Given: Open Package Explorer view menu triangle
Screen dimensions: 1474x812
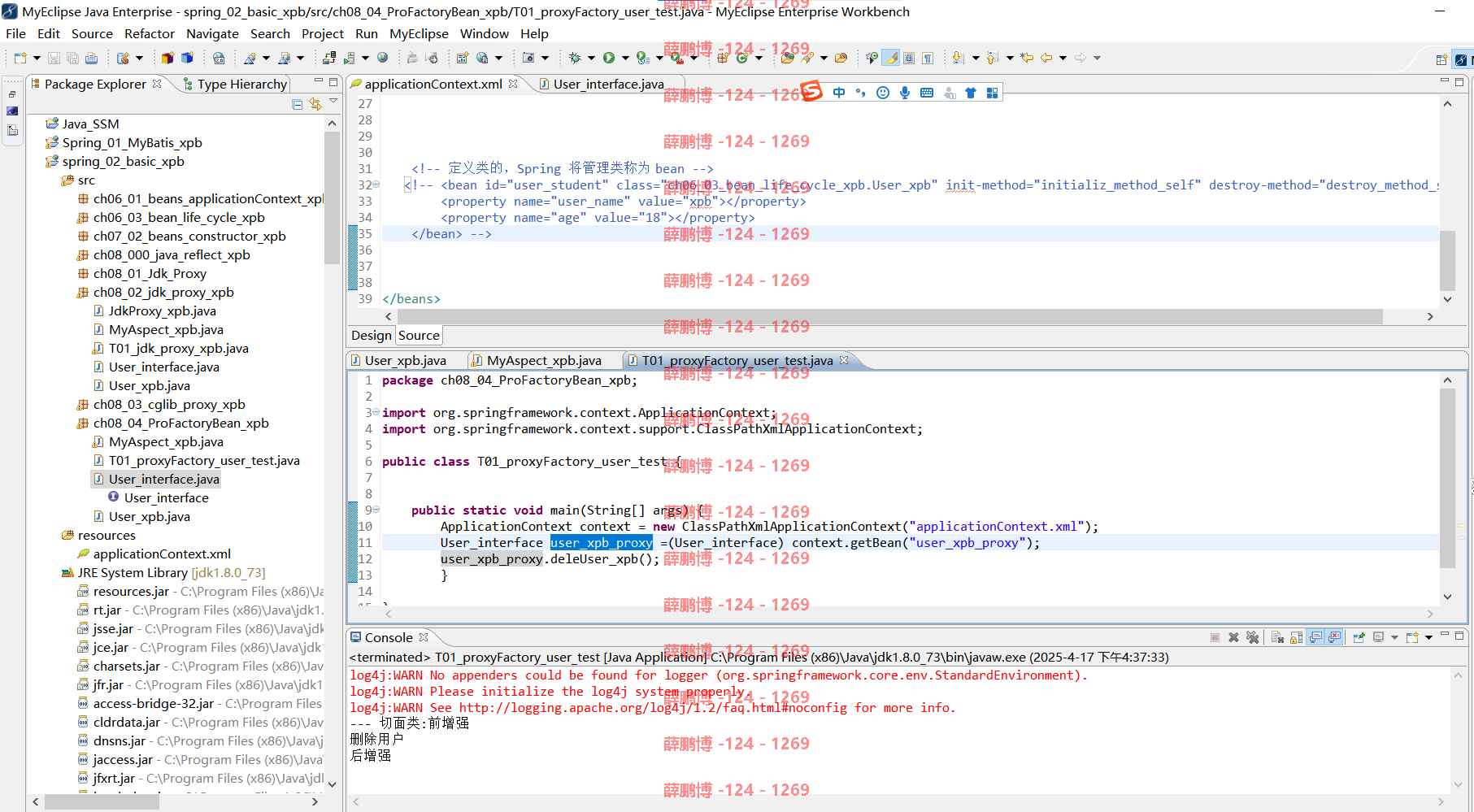Looking at the screenshot, I should click(x=333, y=102).
